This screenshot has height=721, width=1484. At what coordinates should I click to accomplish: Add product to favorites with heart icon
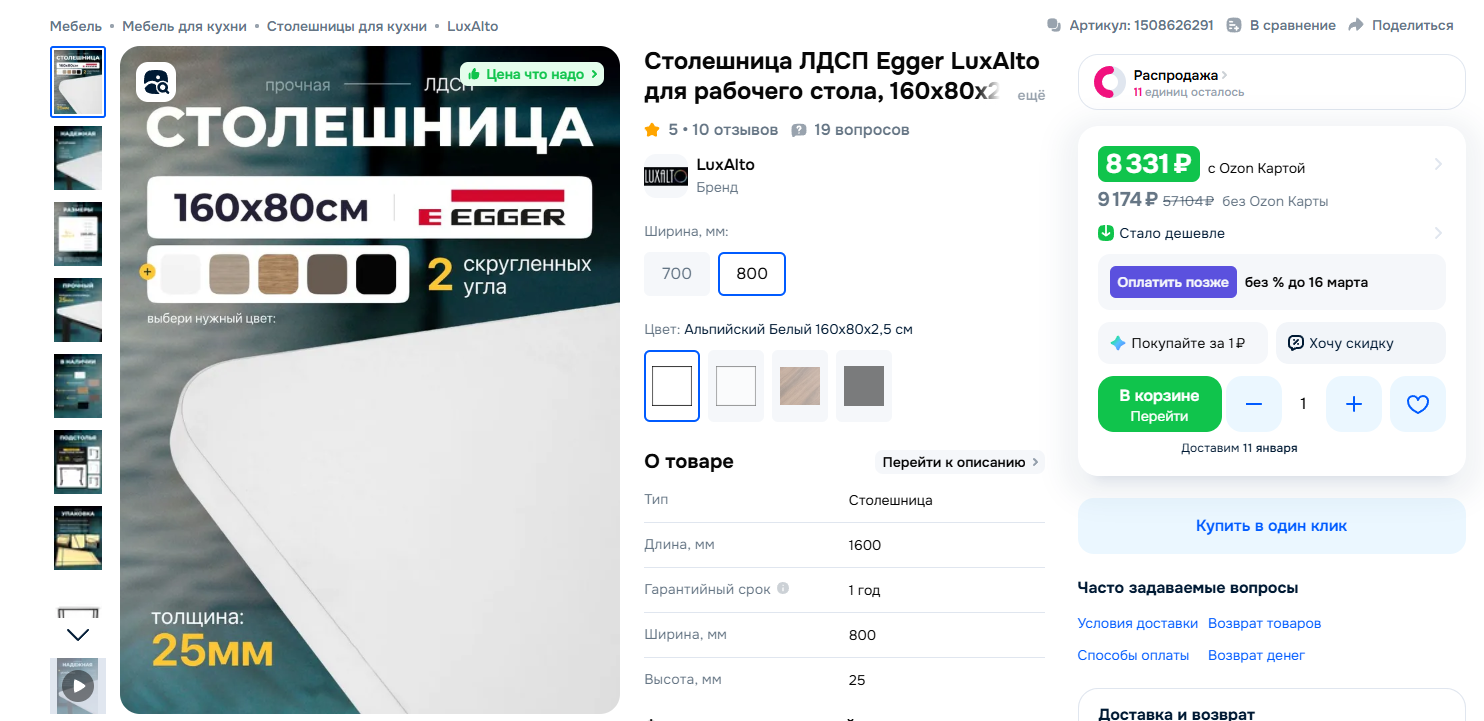1418,404
